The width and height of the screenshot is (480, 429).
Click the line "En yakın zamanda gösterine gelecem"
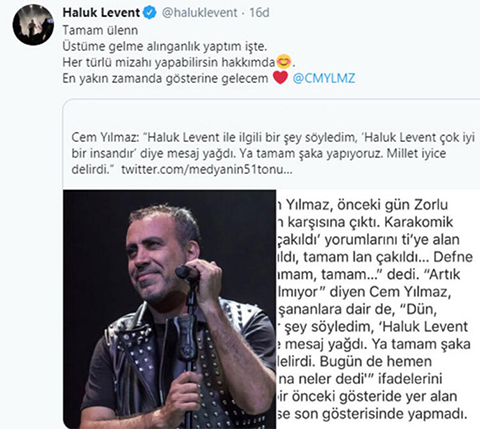pyautogui.click(x=165, y=78)
